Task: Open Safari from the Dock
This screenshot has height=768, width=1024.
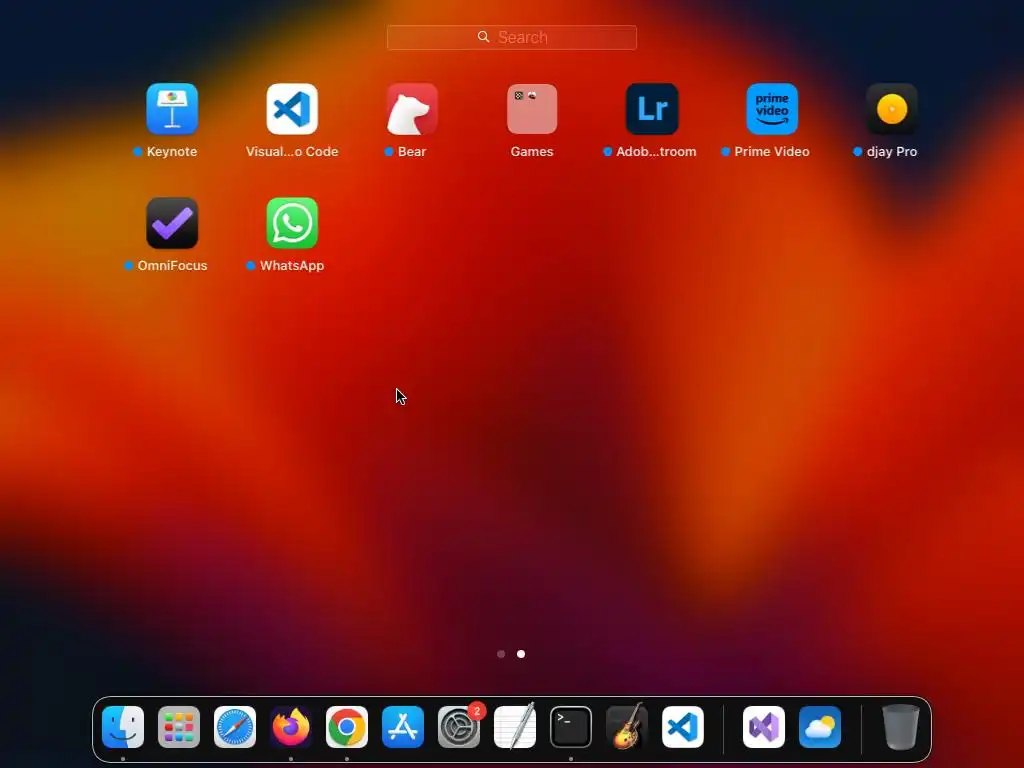Action: 235,727
